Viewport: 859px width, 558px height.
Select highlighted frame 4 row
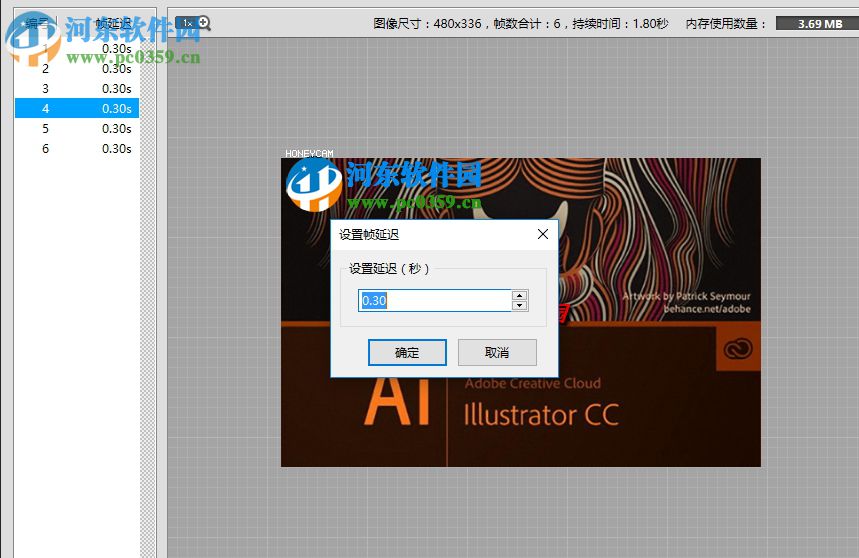pos(77,108)
